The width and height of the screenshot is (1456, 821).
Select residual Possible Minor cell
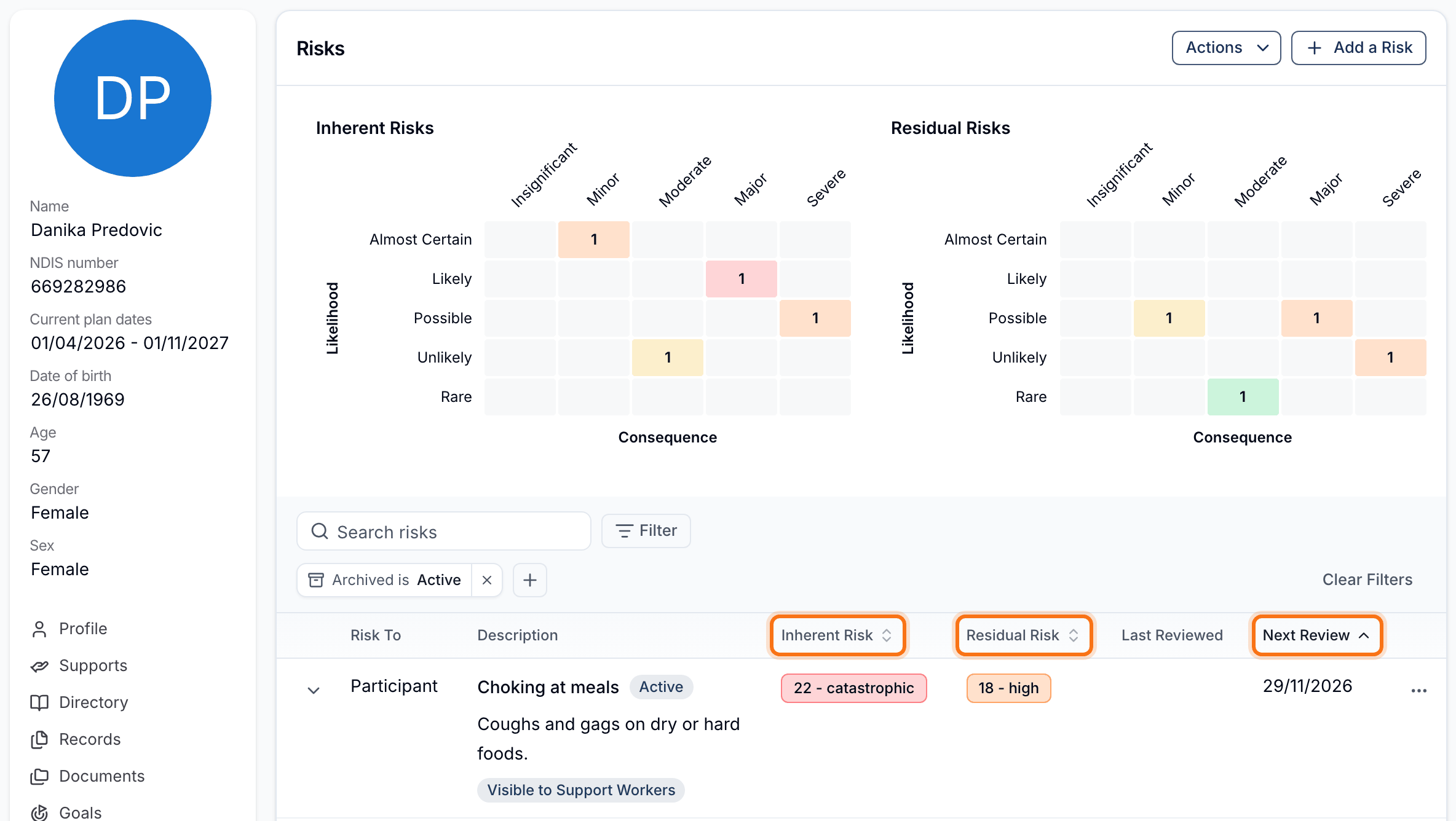(1169, 318)
